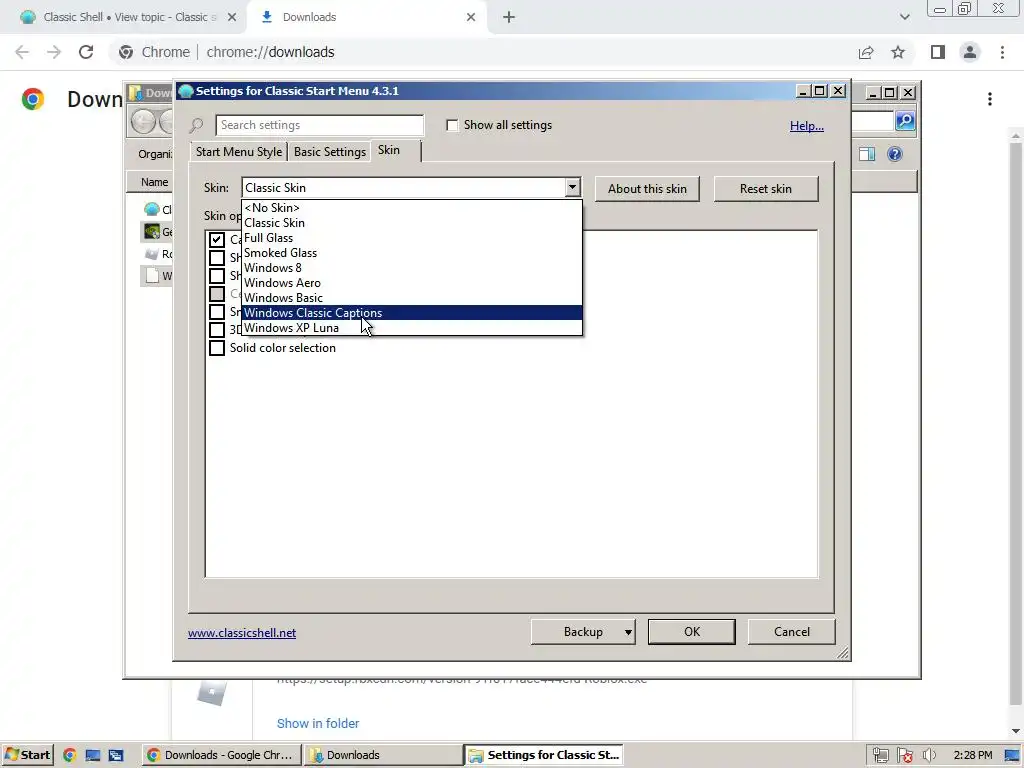Image resolution: width=1024 pixels, height=768 pixels.
Task: Uncheck the first checked skin option
Action: click(x=217, y=240)
